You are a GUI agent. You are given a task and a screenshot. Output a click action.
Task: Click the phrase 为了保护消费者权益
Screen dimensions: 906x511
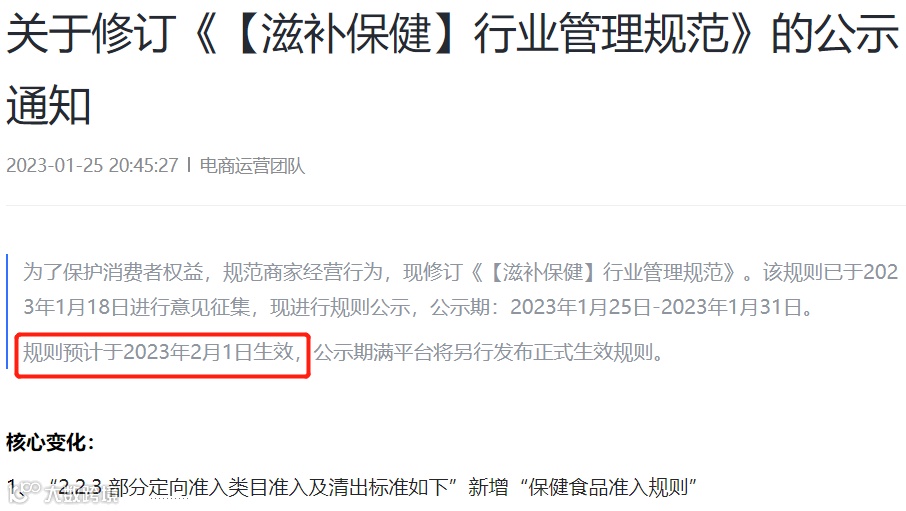click(x=113, y=272)
